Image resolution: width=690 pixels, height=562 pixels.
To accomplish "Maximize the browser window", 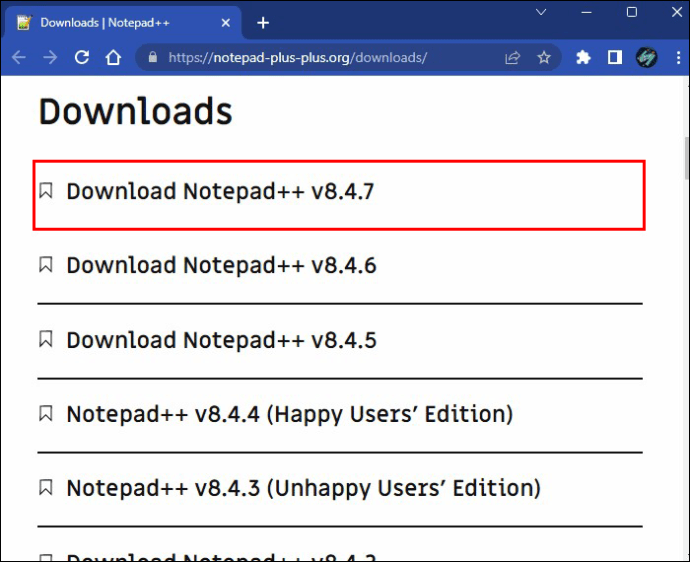I will [x=631, y=12].
